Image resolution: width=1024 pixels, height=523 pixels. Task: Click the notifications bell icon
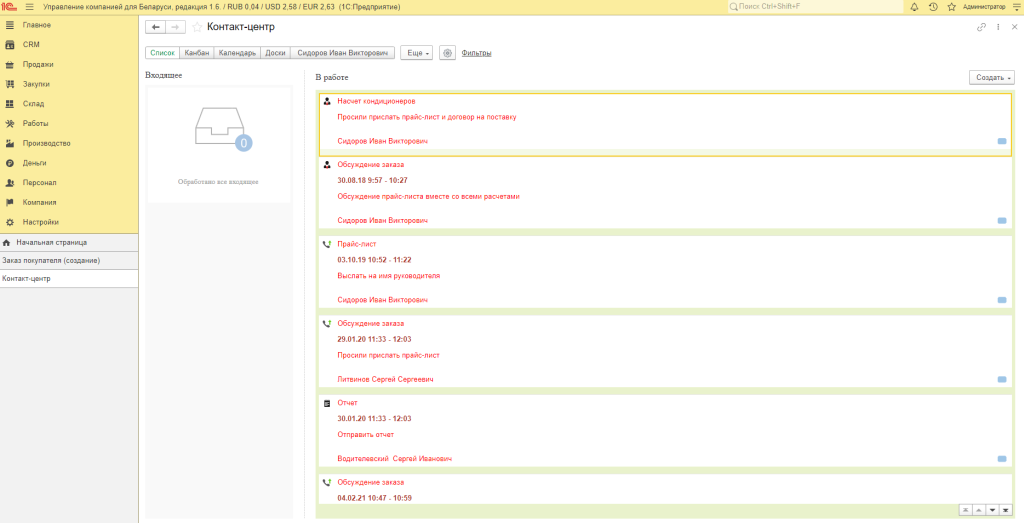point(914,7)
